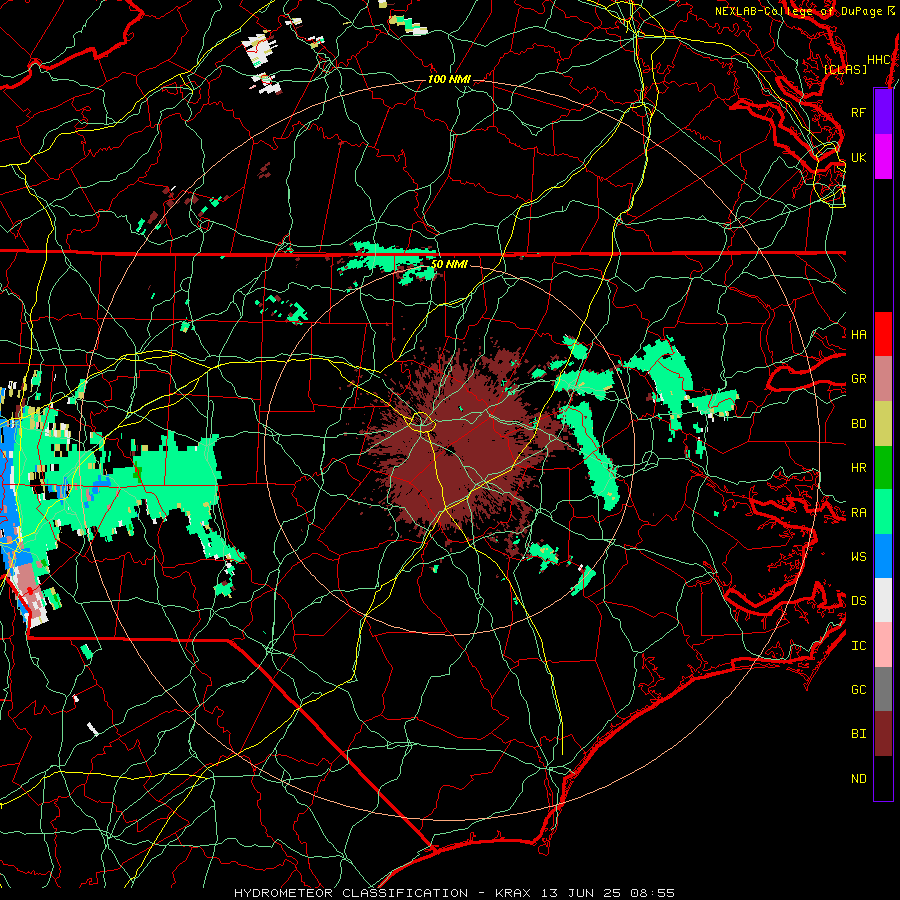The height and width of the screenshot is (900, 900).
Task: Click the GR legend label
Action: (x=859, y=379)
